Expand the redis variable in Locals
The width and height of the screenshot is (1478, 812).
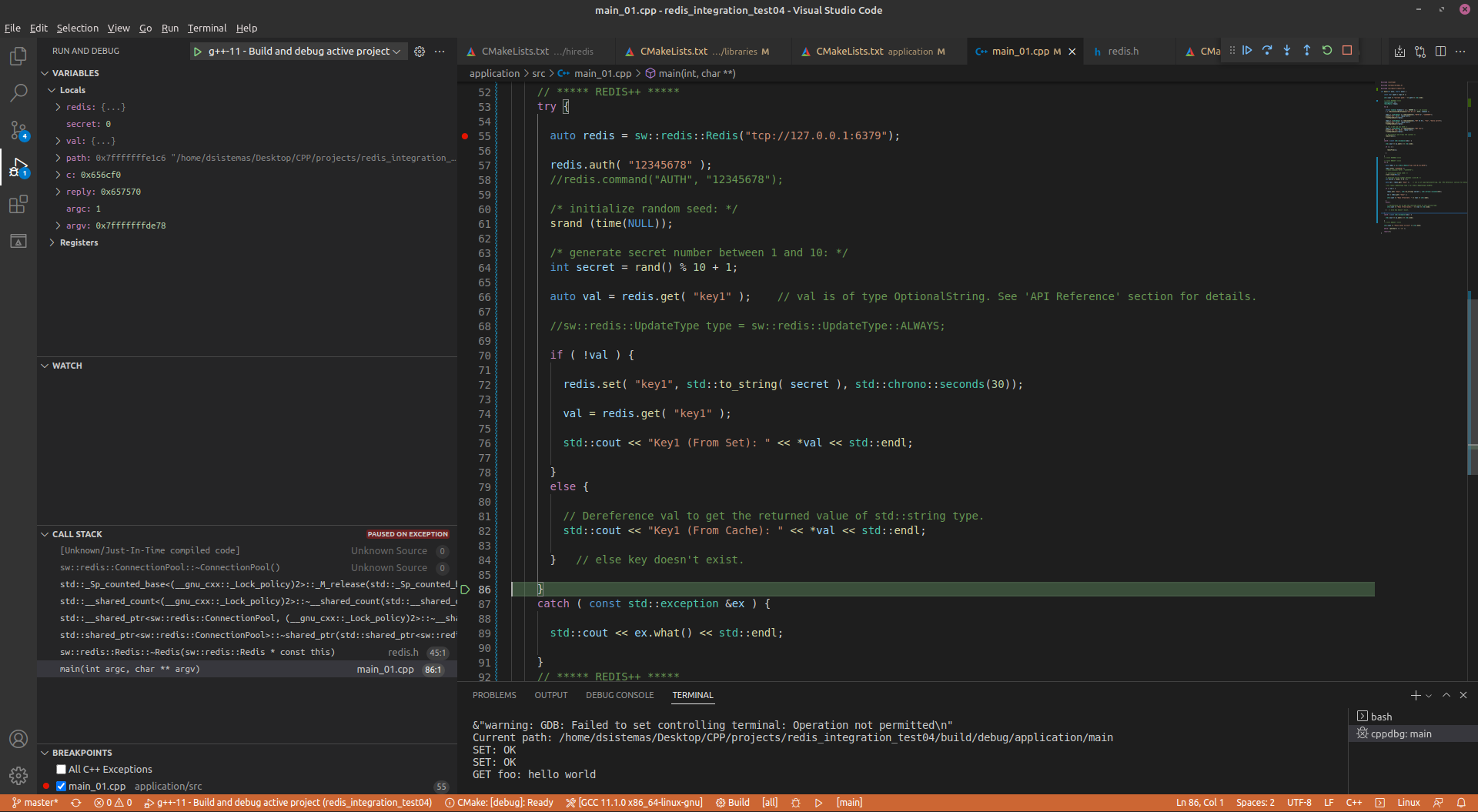58,107
